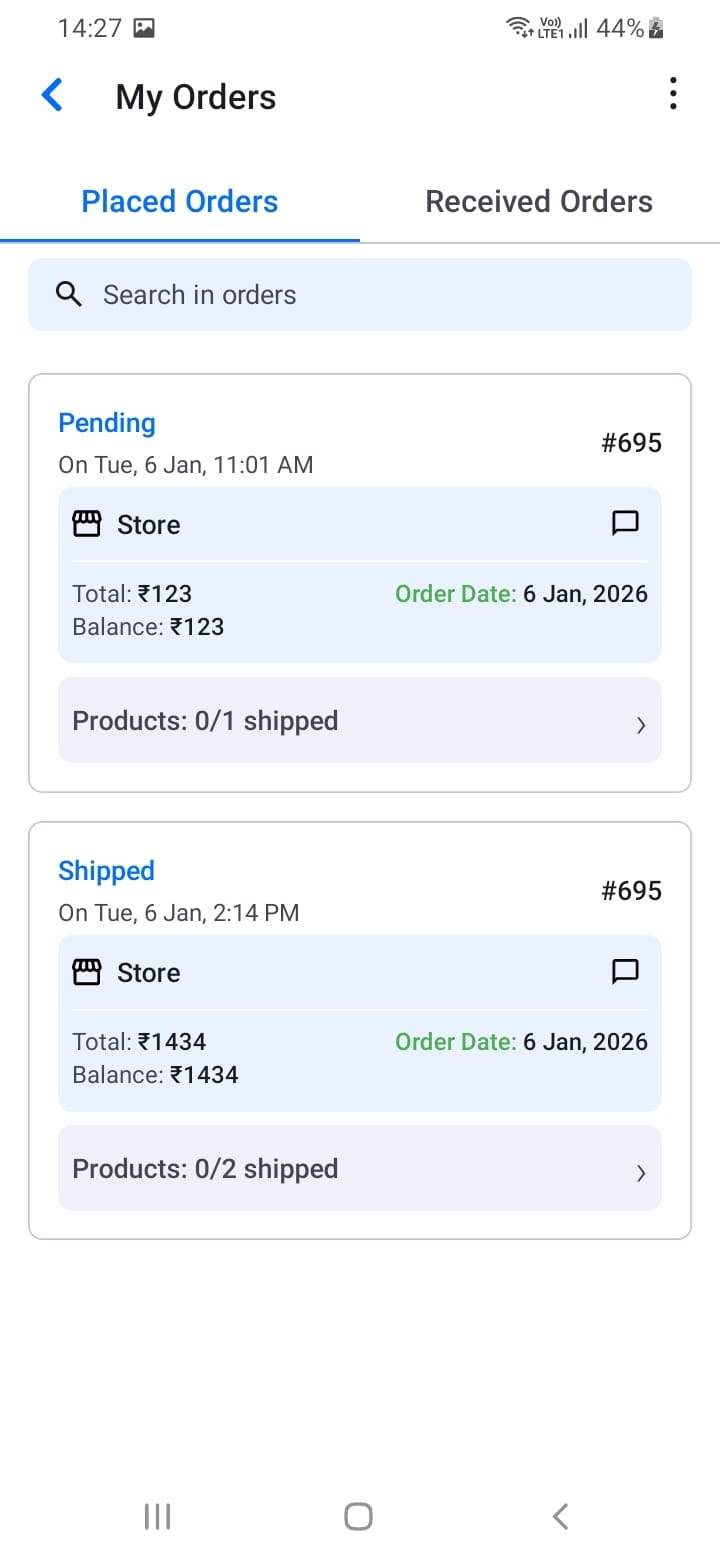Tap the store icon in Pending order

click(x=87, y=524)
